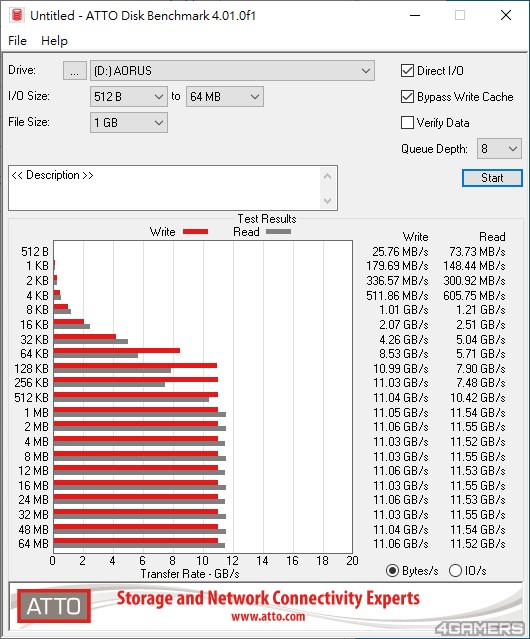This screenshot has height=639, width=530.
Task: Click the Write column header
Action: point(416,237)
